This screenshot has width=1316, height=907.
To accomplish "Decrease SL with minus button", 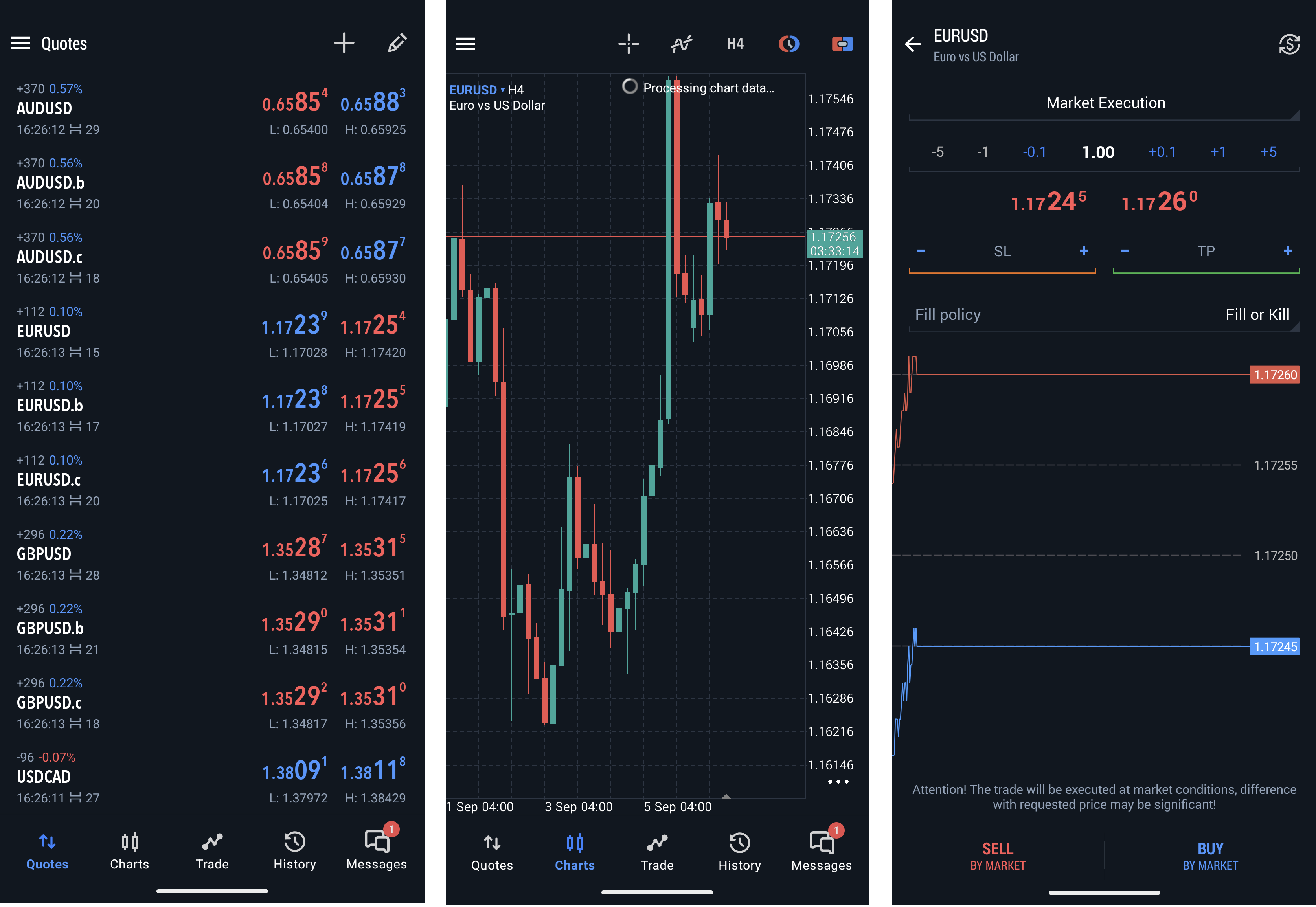I will coord(921,251).
